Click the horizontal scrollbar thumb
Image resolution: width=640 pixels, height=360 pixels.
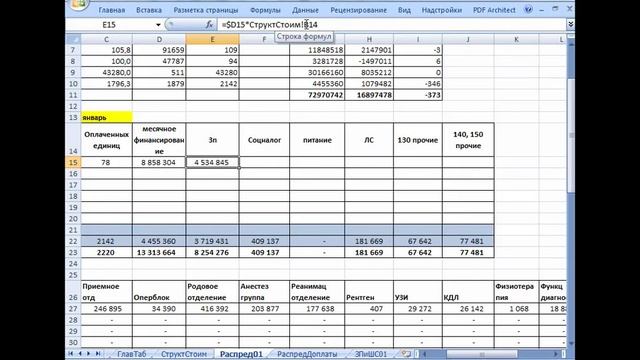(482, 354)
